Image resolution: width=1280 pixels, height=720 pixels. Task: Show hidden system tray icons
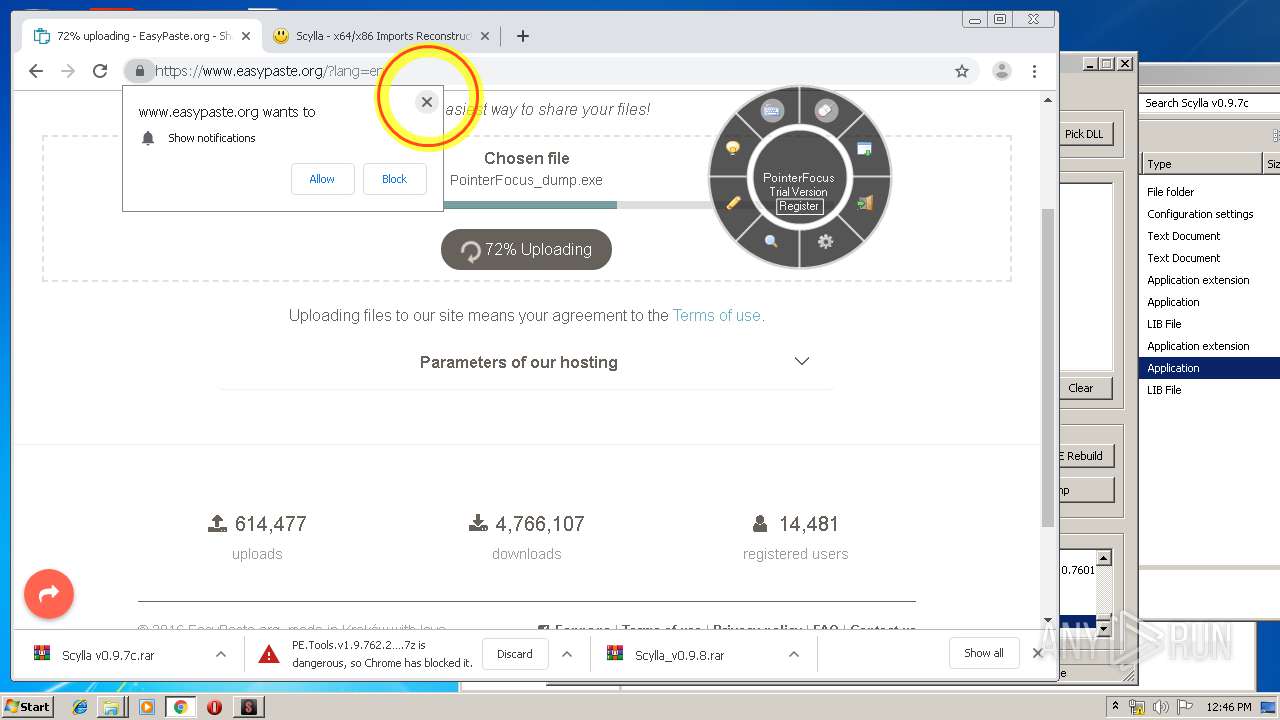pyautogui.click(x=1116, y=706)
